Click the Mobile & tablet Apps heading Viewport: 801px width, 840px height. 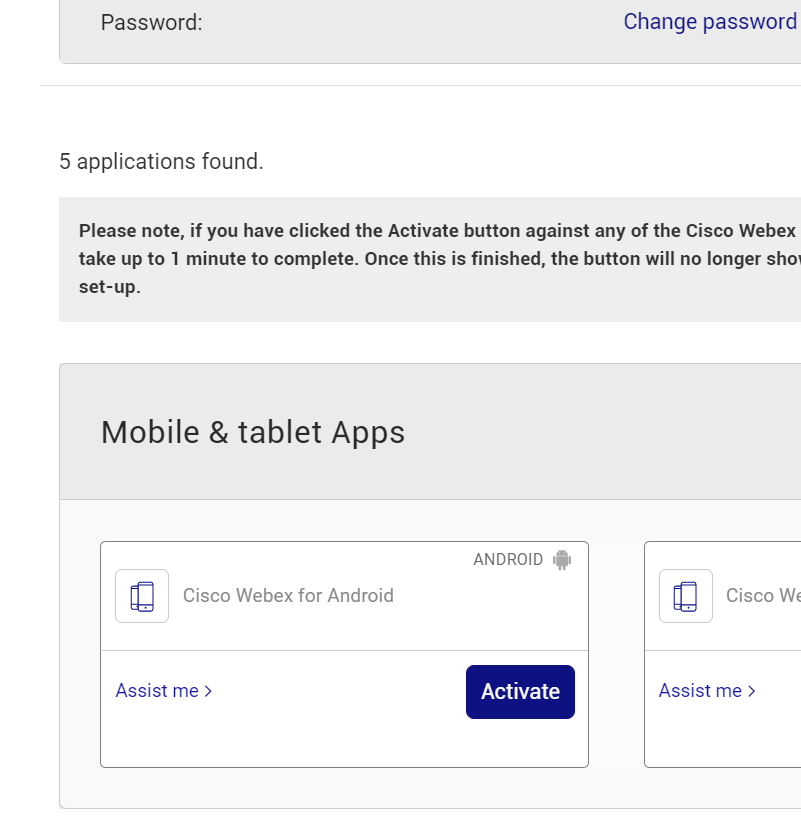coord(253,432)
